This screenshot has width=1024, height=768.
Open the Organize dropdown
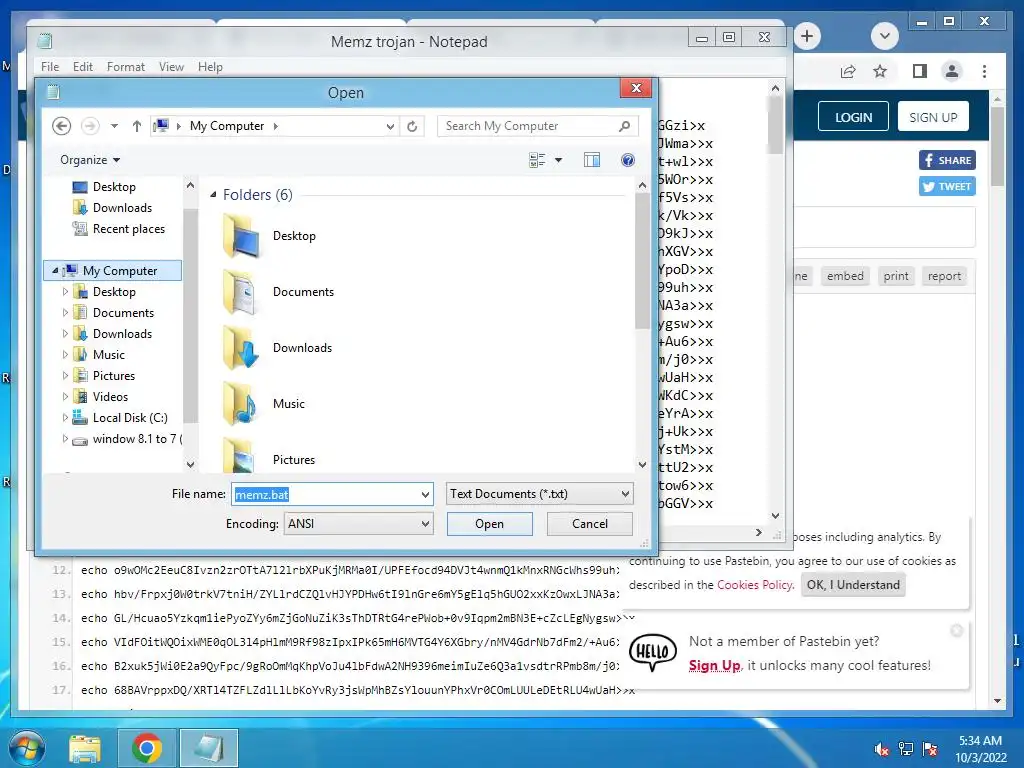90,160
